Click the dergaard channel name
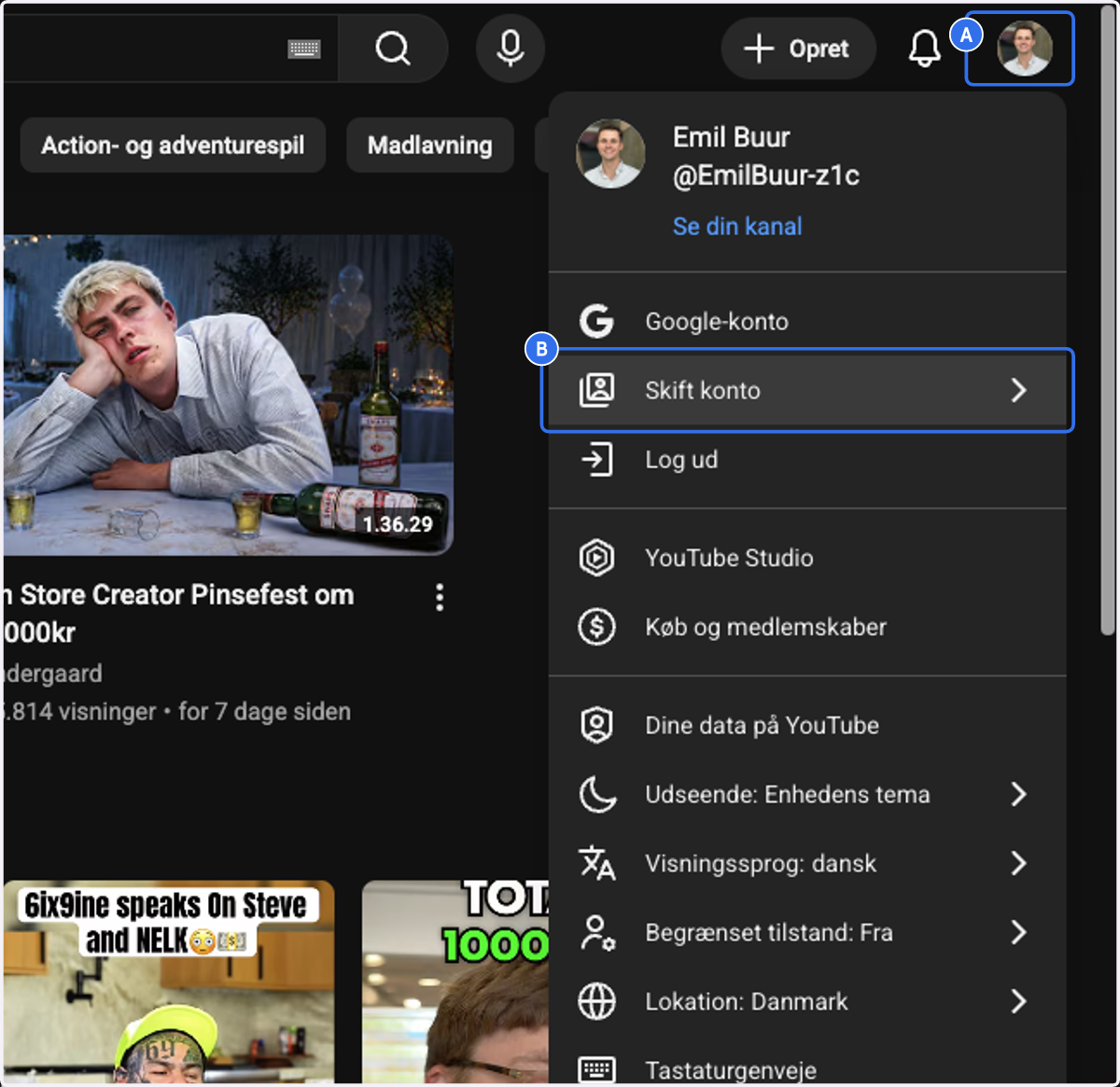 point(52,674)
